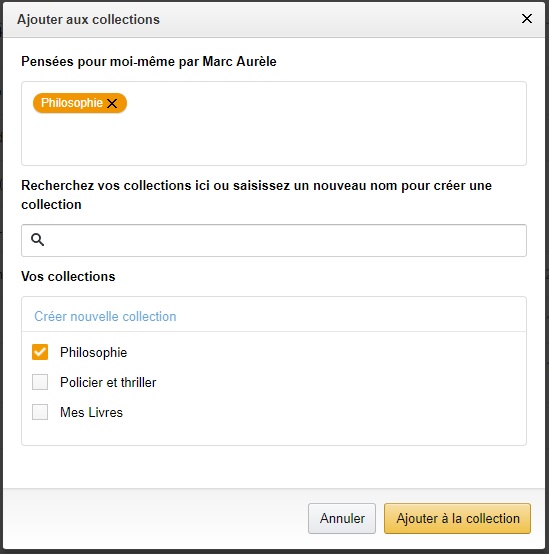Click the Recherchez vos collections instruction text

pos(256,195)
